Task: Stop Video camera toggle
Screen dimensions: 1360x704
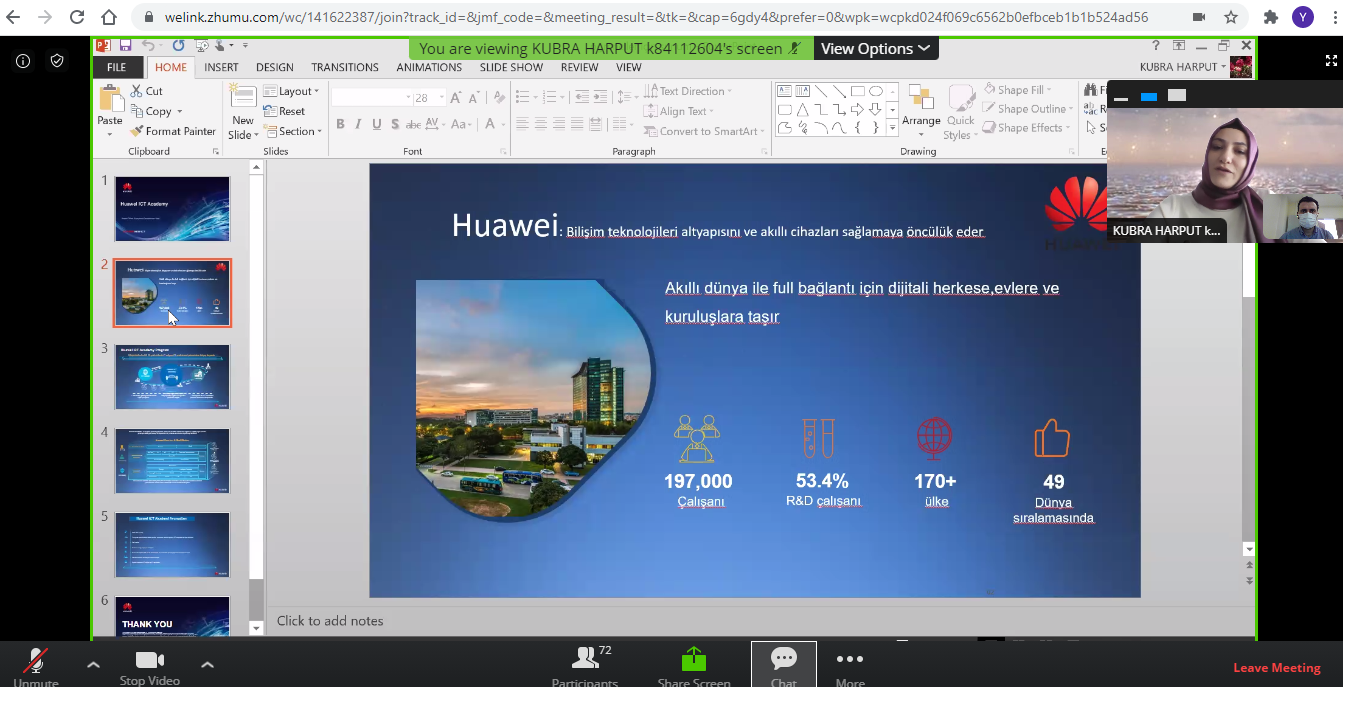Action: coord(150,666)
